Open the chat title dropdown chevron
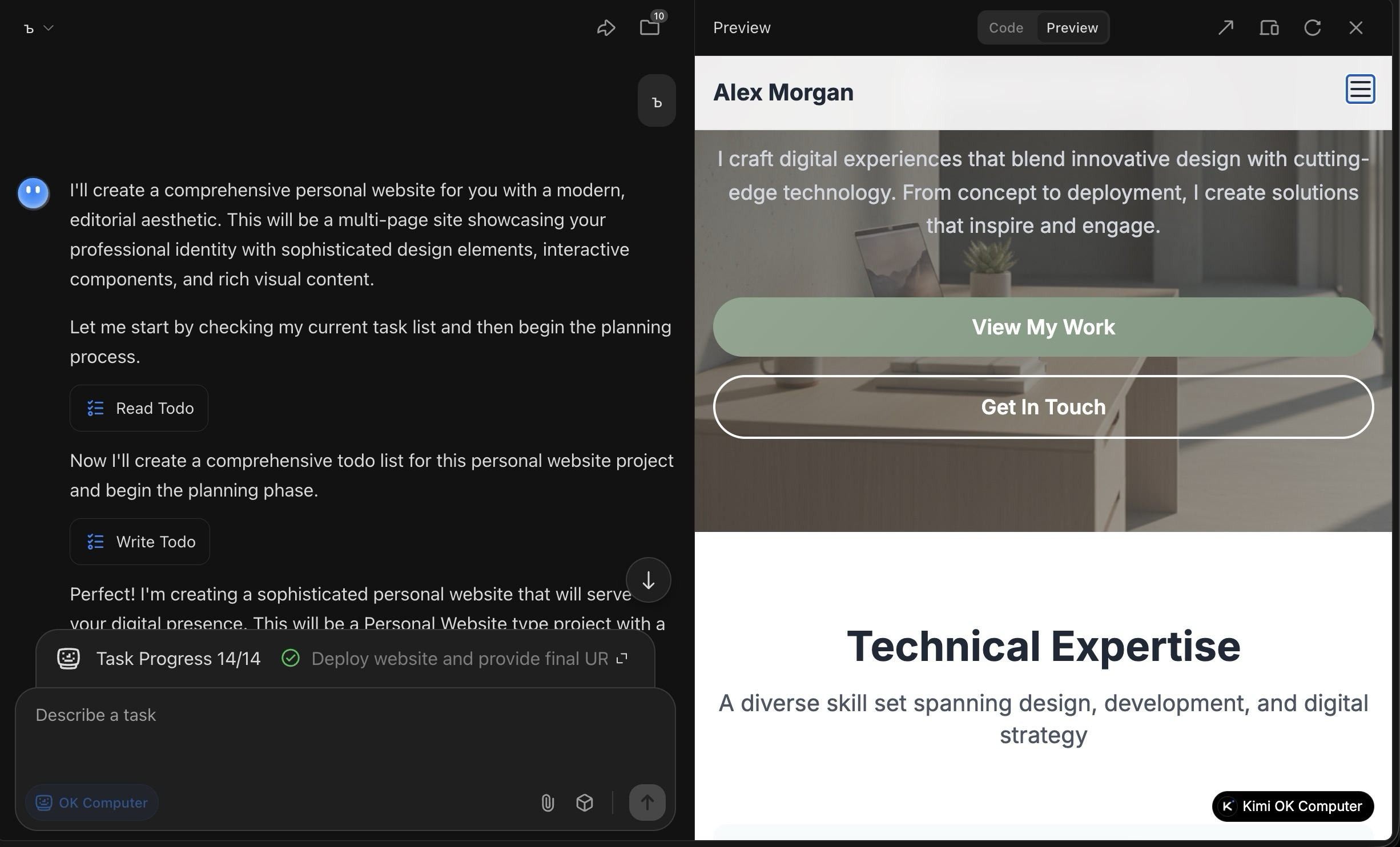Viewport: 1400px width, 847px height. [49, 27]
